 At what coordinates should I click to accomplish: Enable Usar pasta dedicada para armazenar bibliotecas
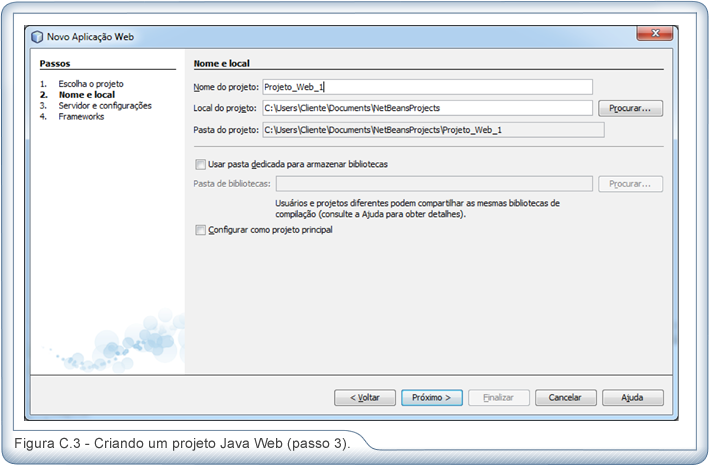pyautogui.click(x=200, y=164)
